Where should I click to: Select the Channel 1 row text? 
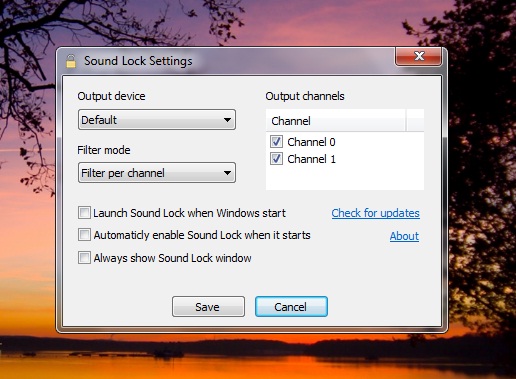pyautogui.click(x=311, y=159)
